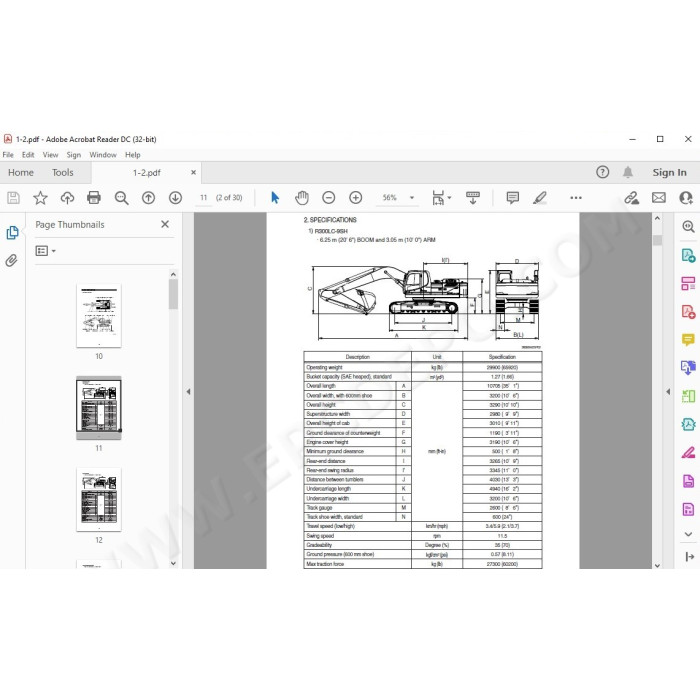Click document scrollbar down arrow
This screenshot has width=700, height=700.
click(657, 565)
